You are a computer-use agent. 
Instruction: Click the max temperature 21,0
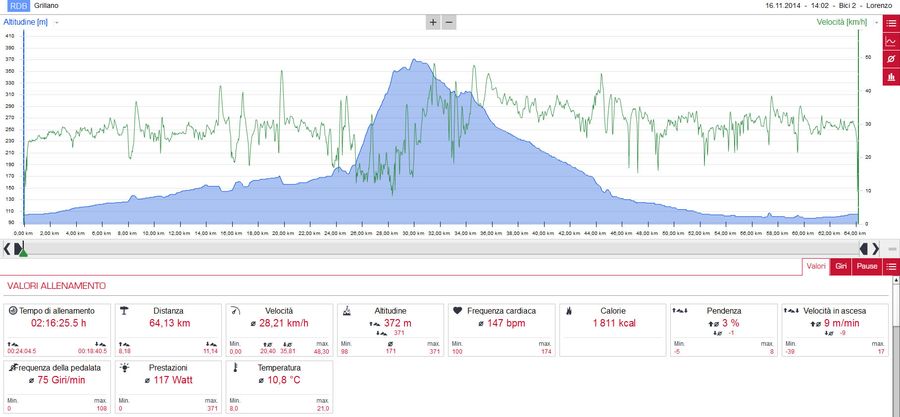(324, 408)
